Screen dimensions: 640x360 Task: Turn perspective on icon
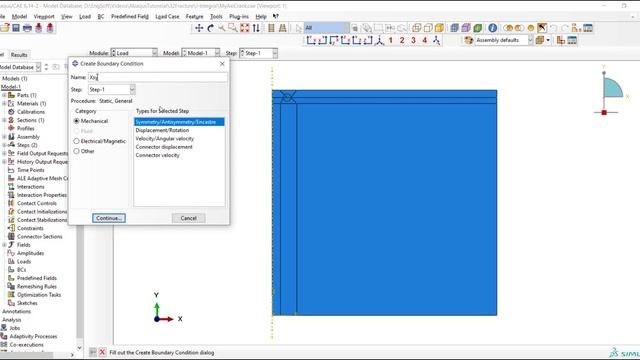click(x=282, y=28)
